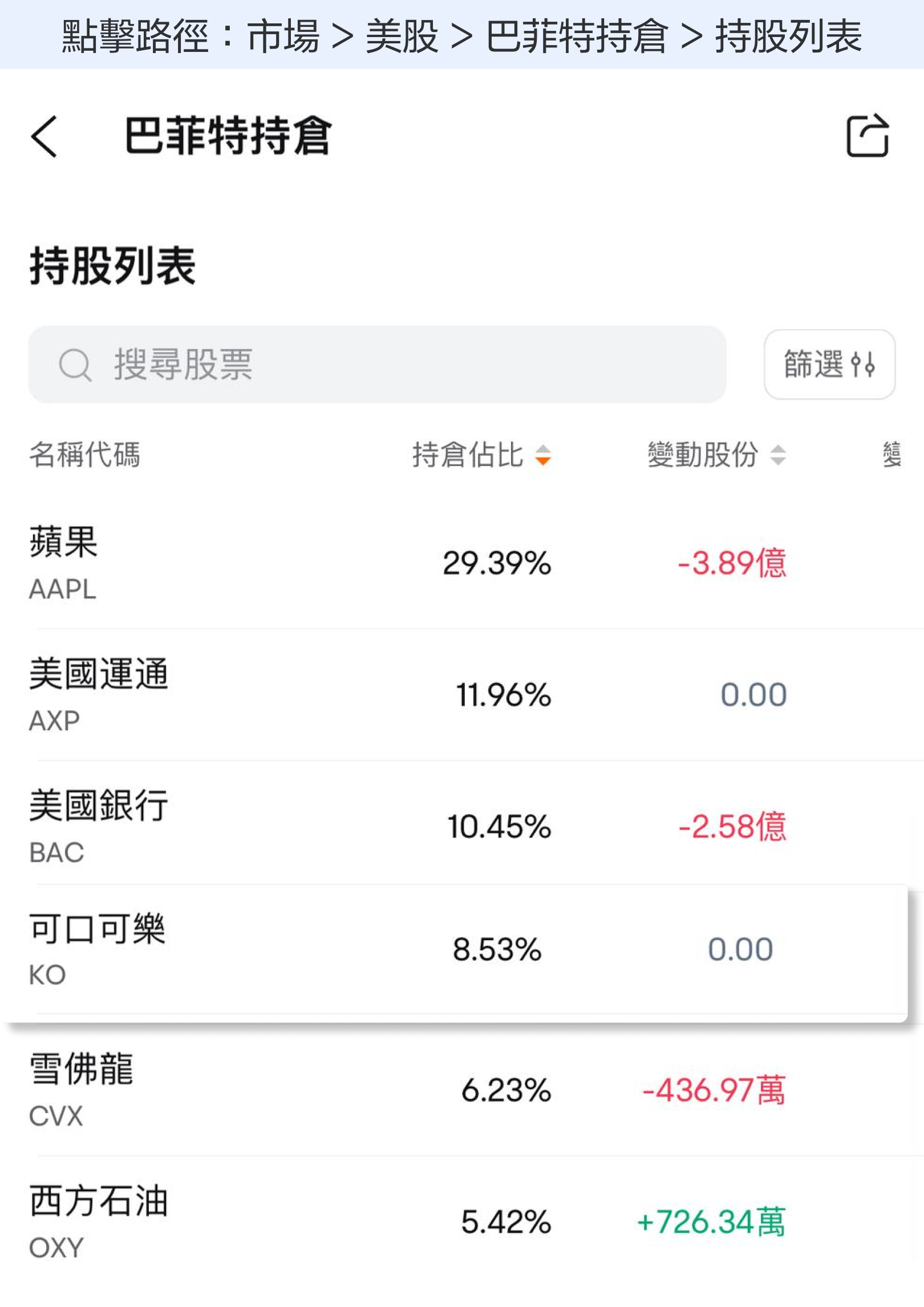
Task: Open the 雪佛龍 CVX holding
Action: click(x=81, y=1090)
